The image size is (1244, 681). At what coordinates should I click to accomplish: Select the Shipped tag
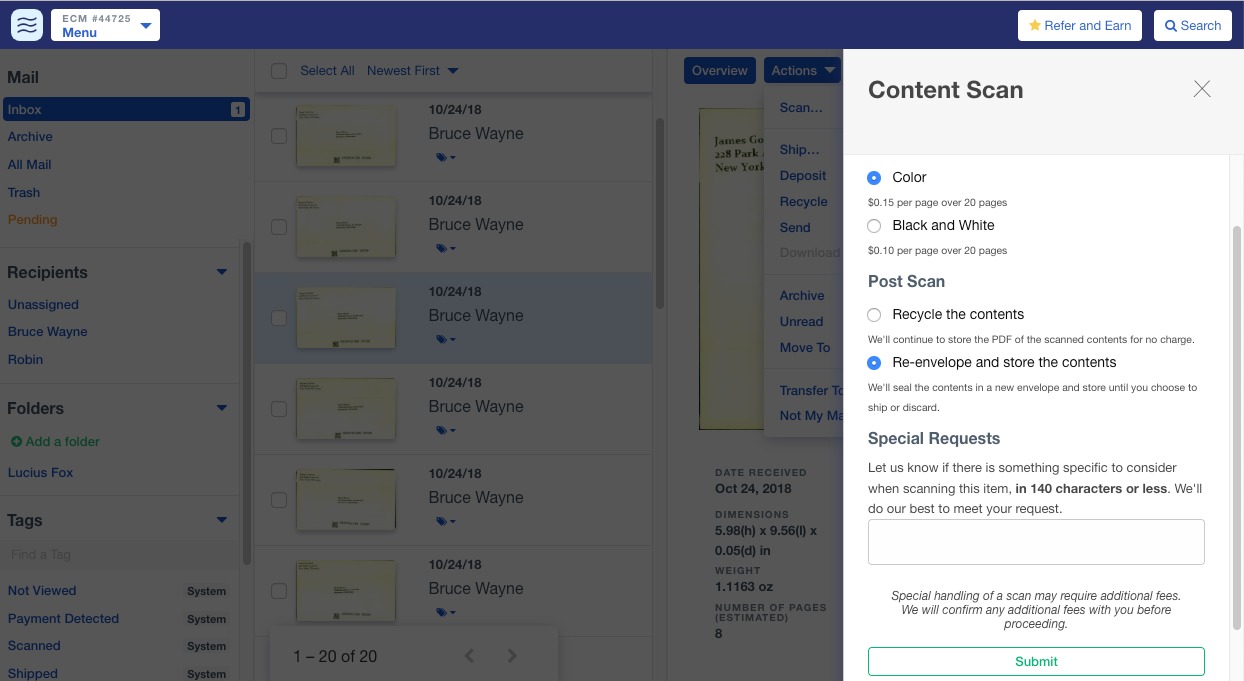pyautogui.click(x=32, y=673)
